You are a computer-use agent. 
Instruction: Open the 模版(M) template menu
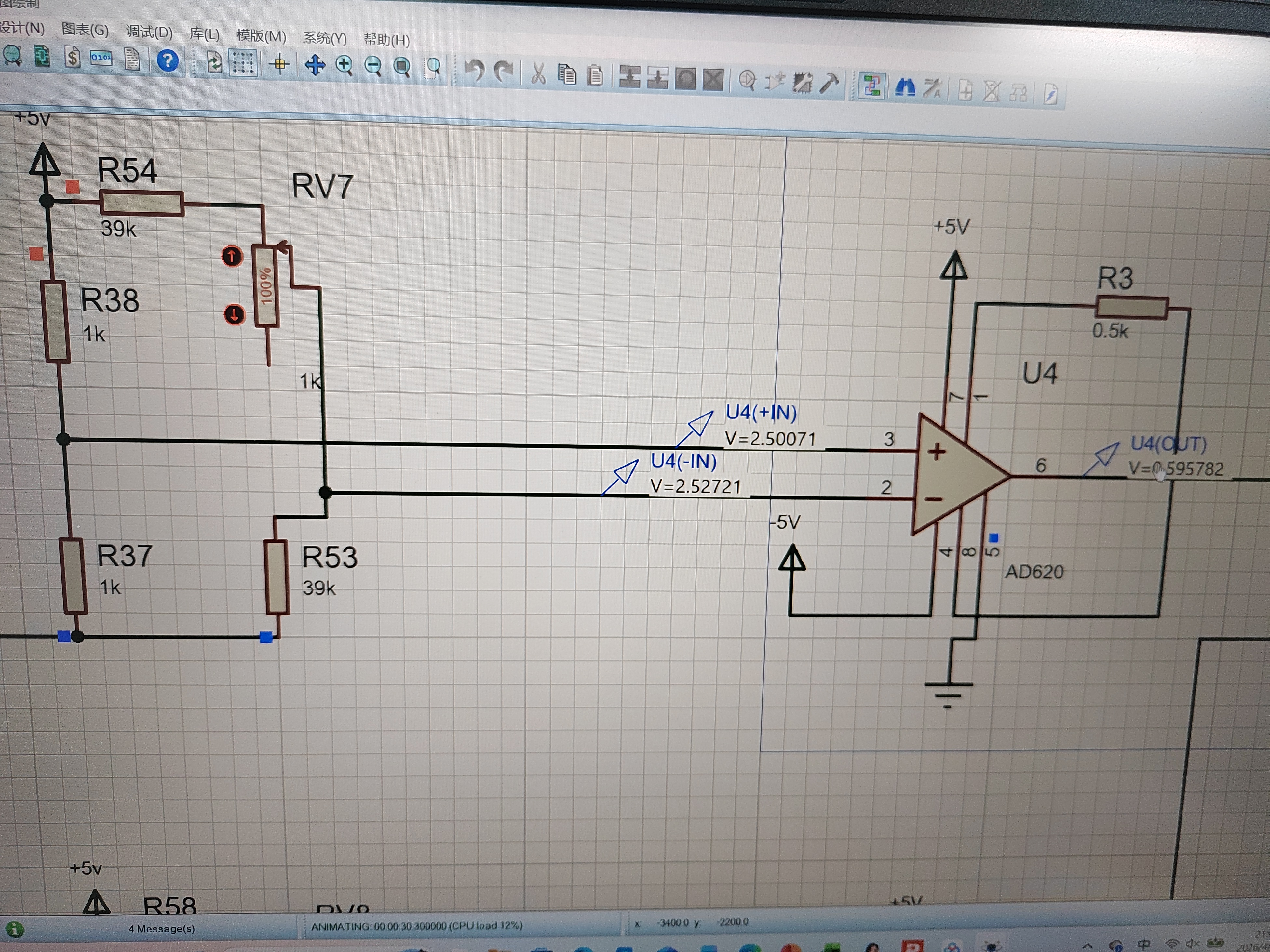pos(261,36)
